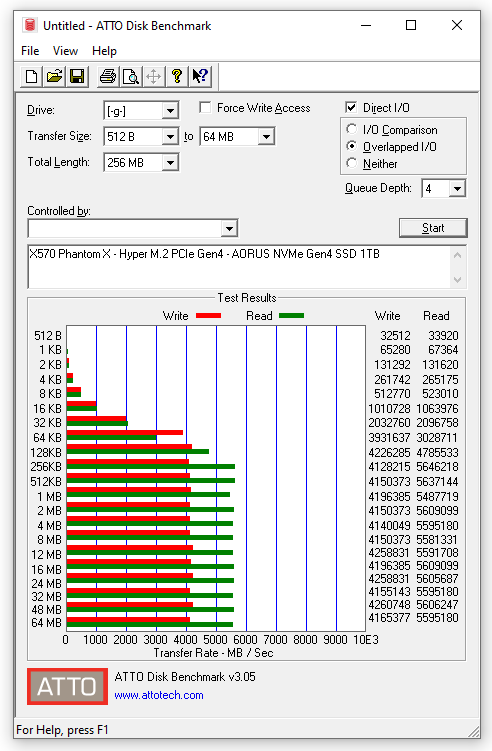Uncheck the Direct I/O checkbox
This screenshot has height=751, width=492.
point(351,107)
